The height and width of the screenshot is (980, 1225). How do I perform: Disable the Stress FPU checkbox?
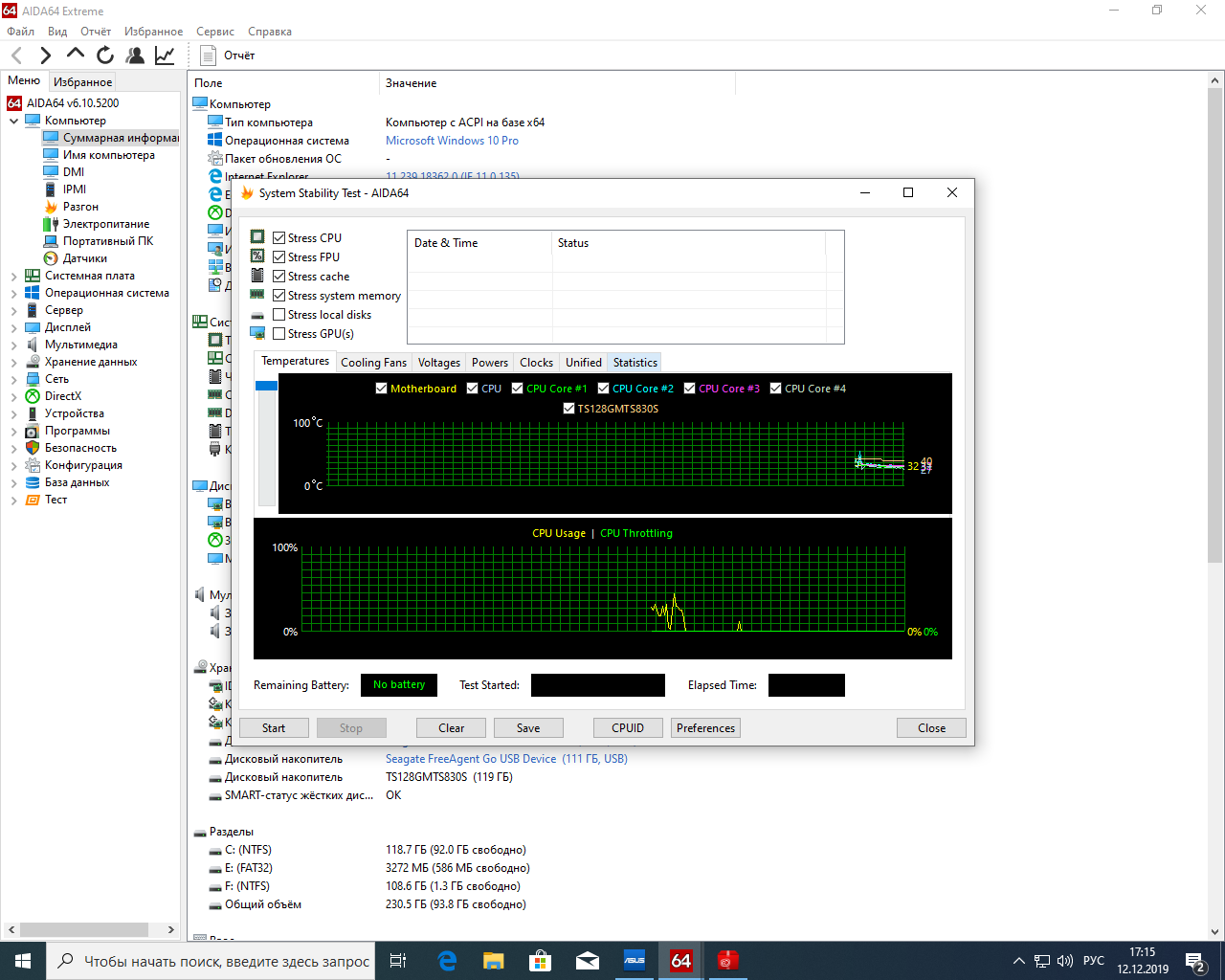pos(279,257)
